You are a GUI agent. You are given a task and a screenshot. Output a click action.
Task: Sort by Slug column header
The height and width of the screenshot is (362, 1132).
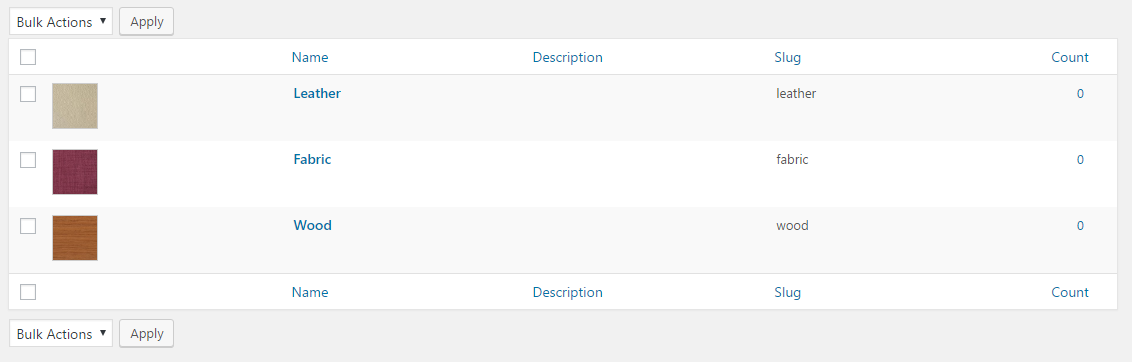click(788, 57)
